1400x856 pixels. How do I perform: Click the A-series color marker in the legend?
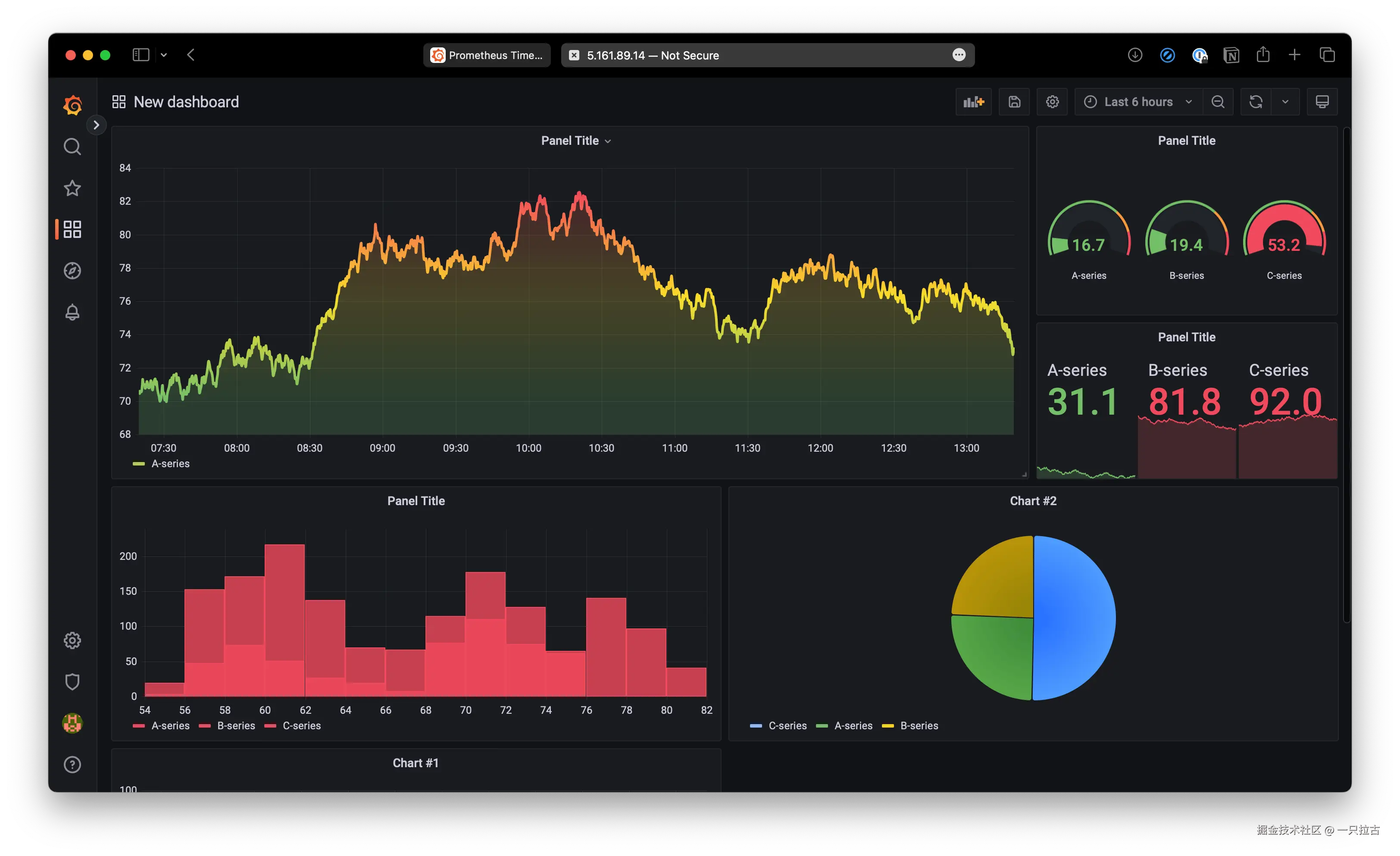pos(138,463)
